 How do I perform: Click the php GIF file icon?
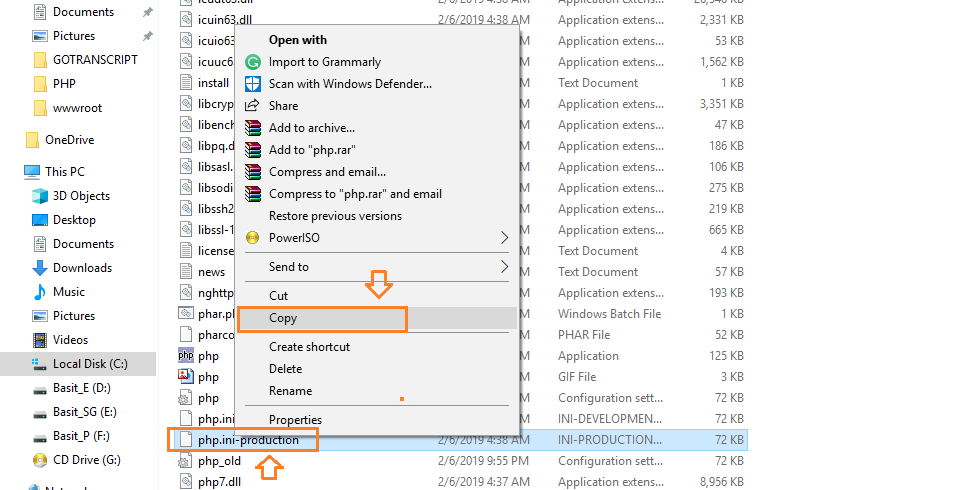(x=185, y=377)
